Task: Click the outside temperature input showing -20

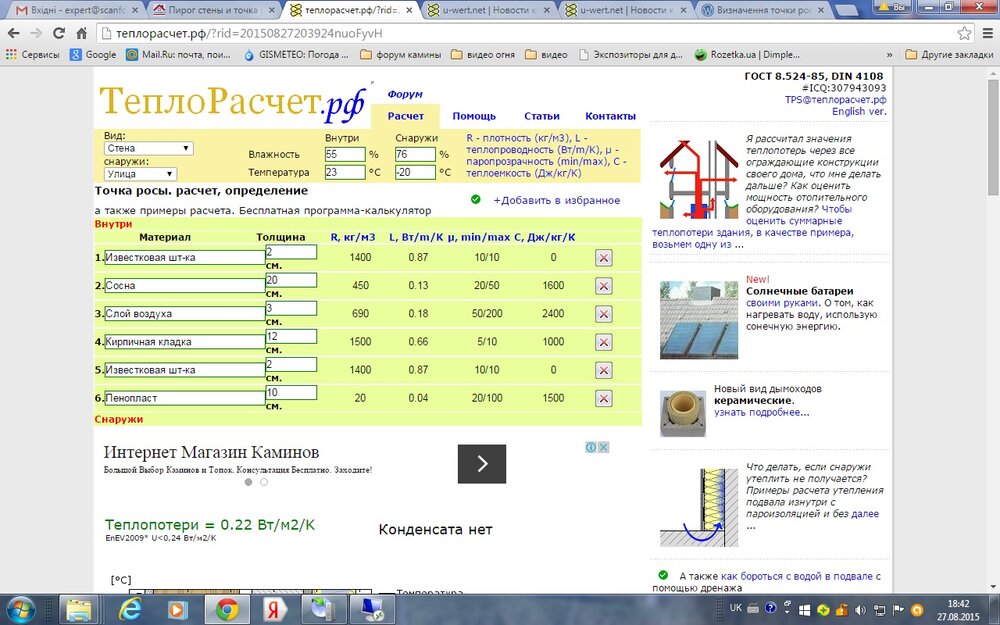Action: coord(417,170)
